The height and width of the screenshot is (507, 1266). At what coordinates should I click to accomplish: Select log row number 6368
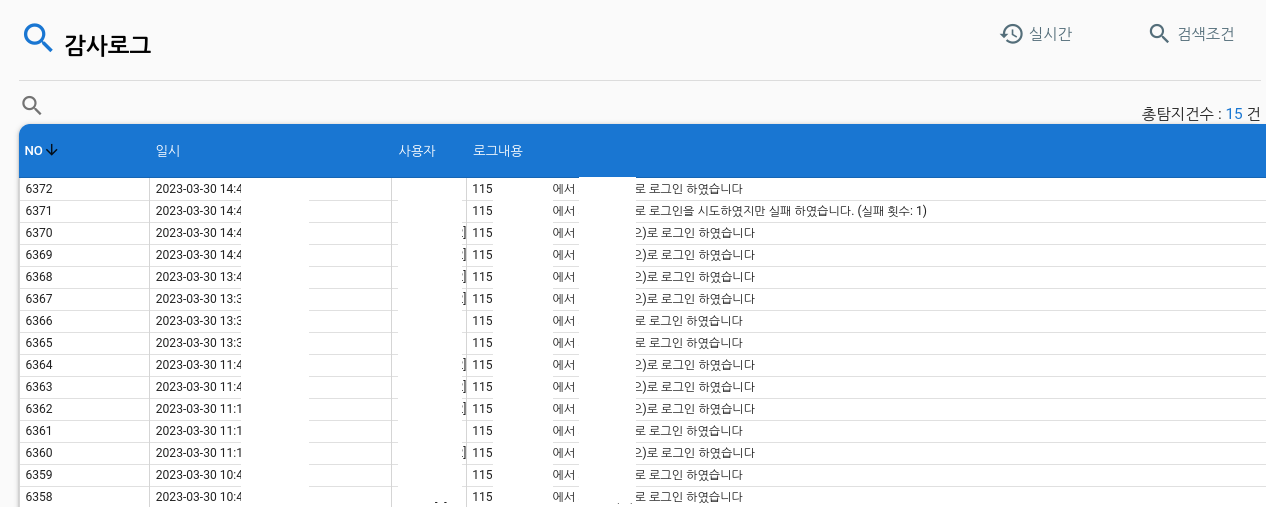39,277
